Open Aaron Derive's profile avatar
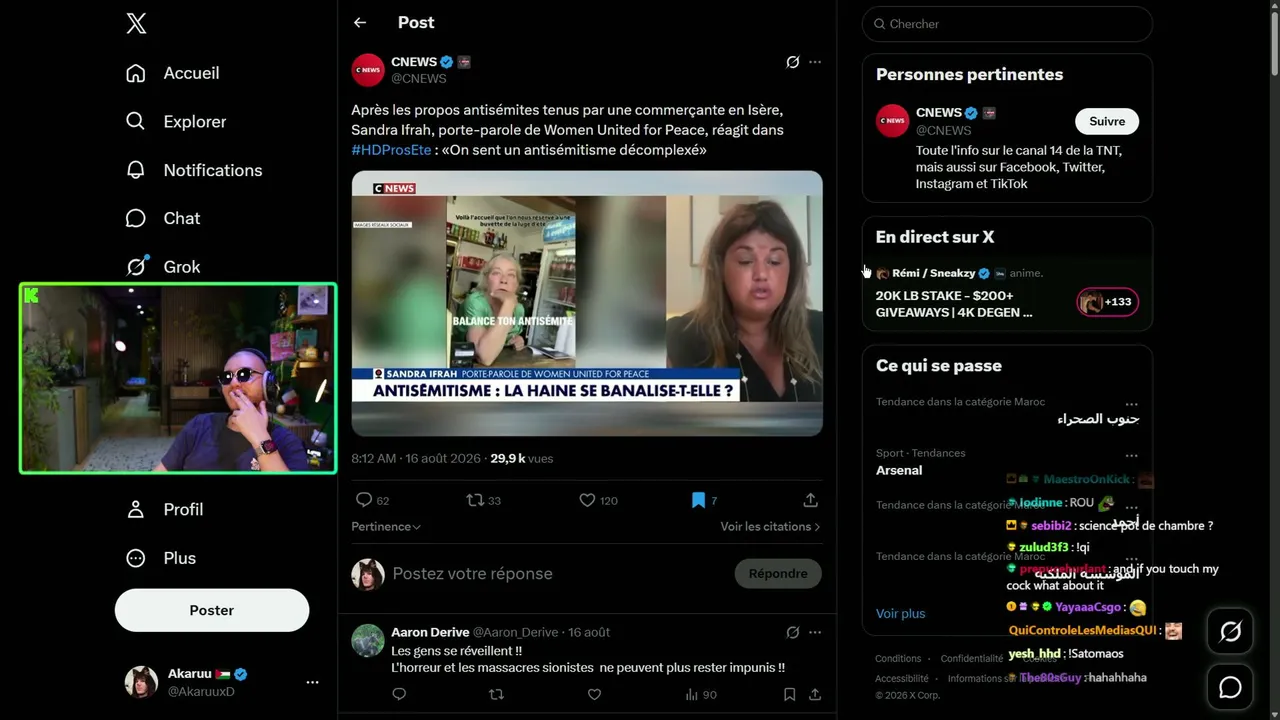 tap(368, 640)
